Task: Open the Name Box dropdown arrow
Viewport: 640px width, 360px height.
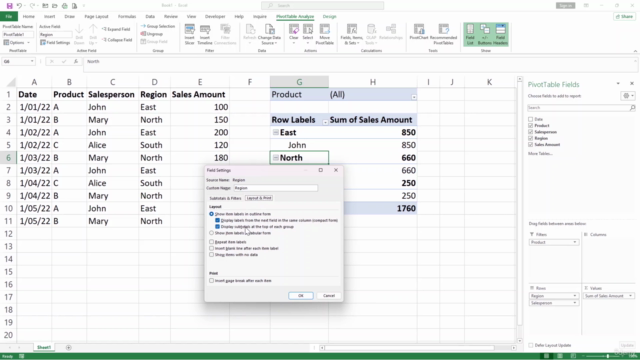Action: pos(32,61)
